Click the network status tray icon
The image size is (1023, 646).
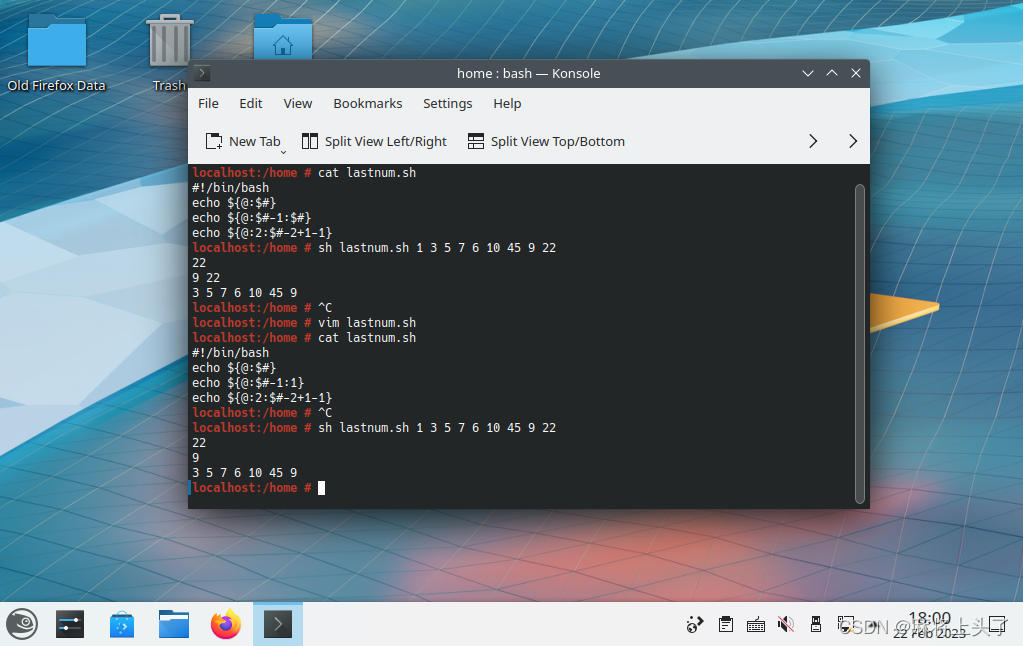click(695, 623)
